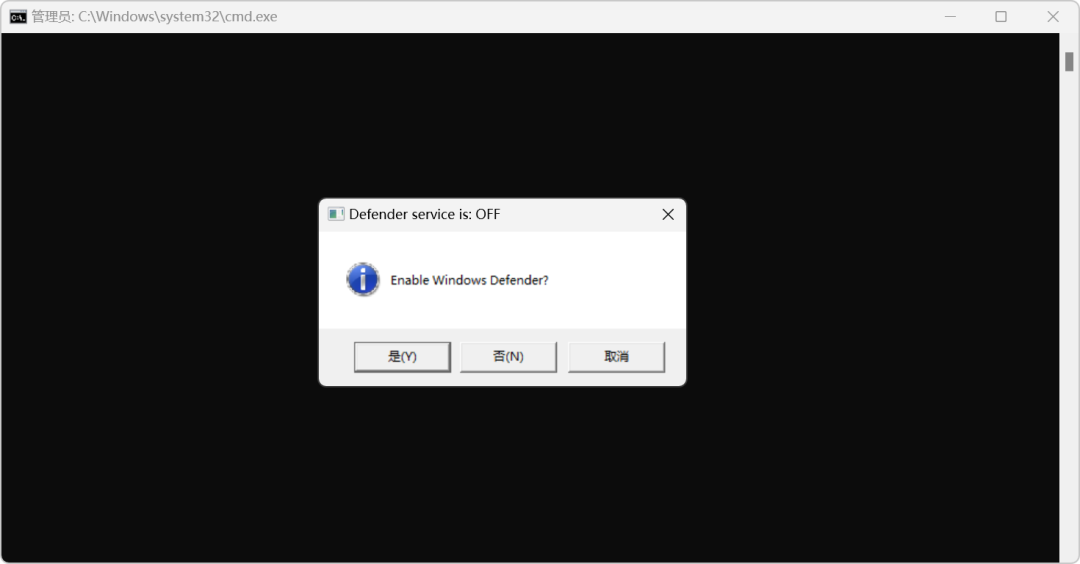This screenshot has height=564, width=1080.
Task: Click the cmd window vertical scrollbar thumb
Action: tap(1069, 62)
